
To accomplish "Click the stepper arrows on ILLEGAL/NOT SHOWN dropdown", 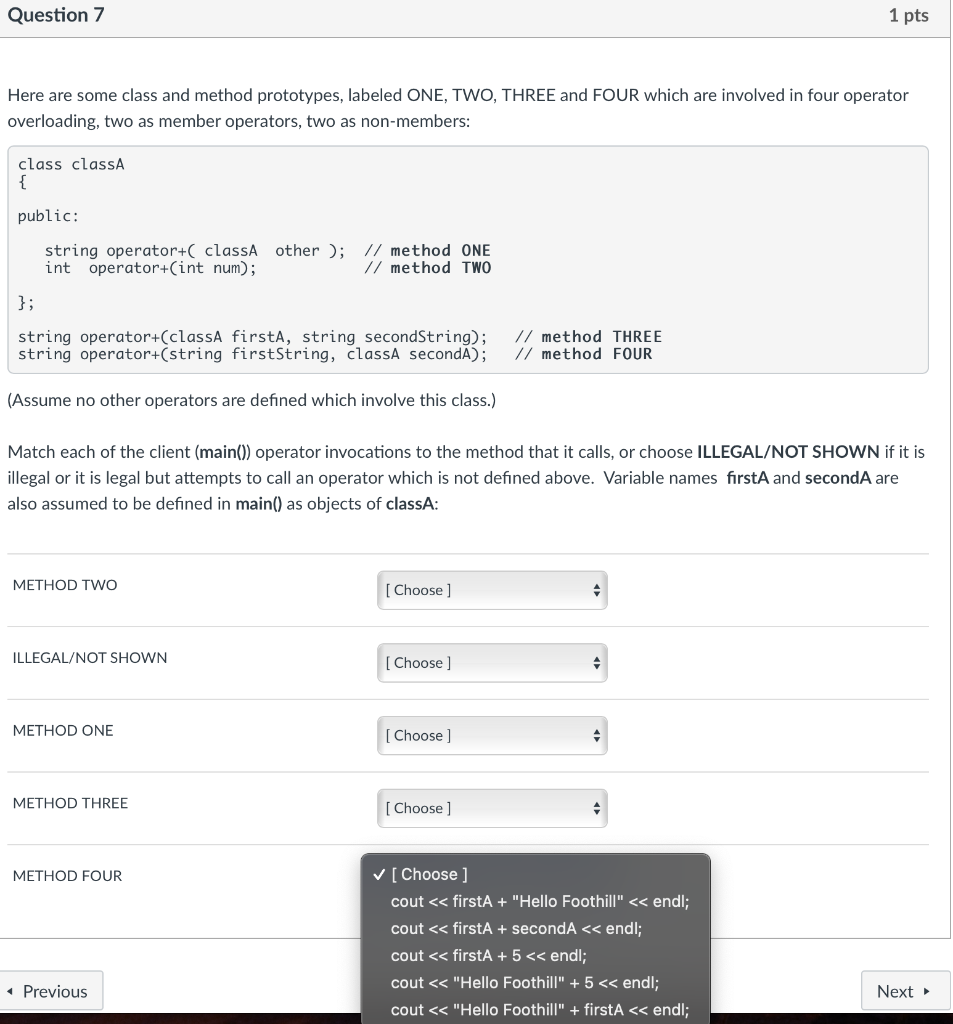I will (596, 663).
